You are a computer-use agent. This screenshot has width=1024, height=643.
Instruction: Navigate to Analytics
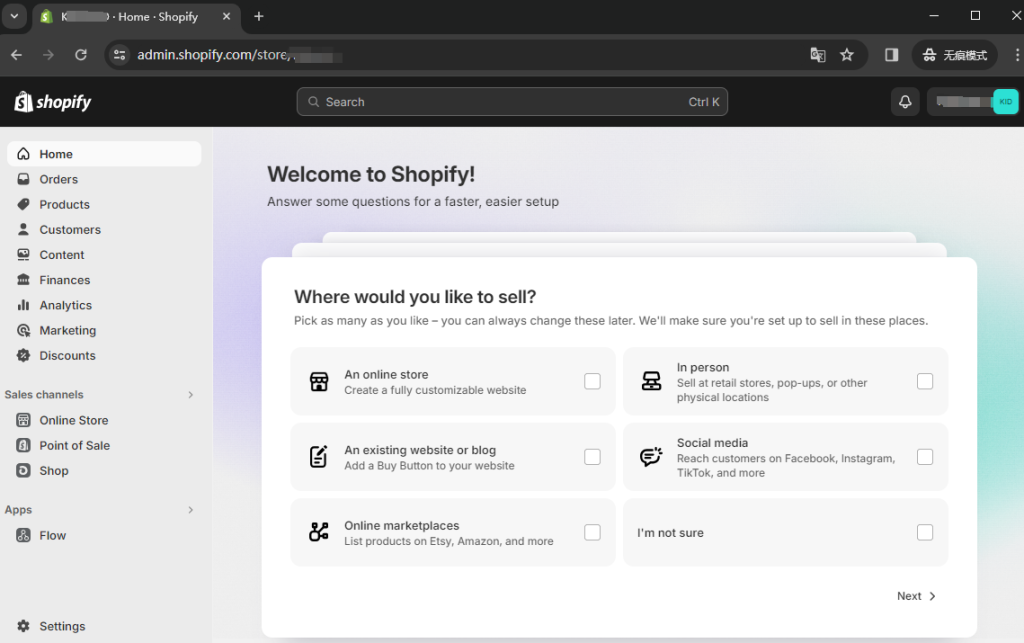pyautogui.click(x=104, y=305)
